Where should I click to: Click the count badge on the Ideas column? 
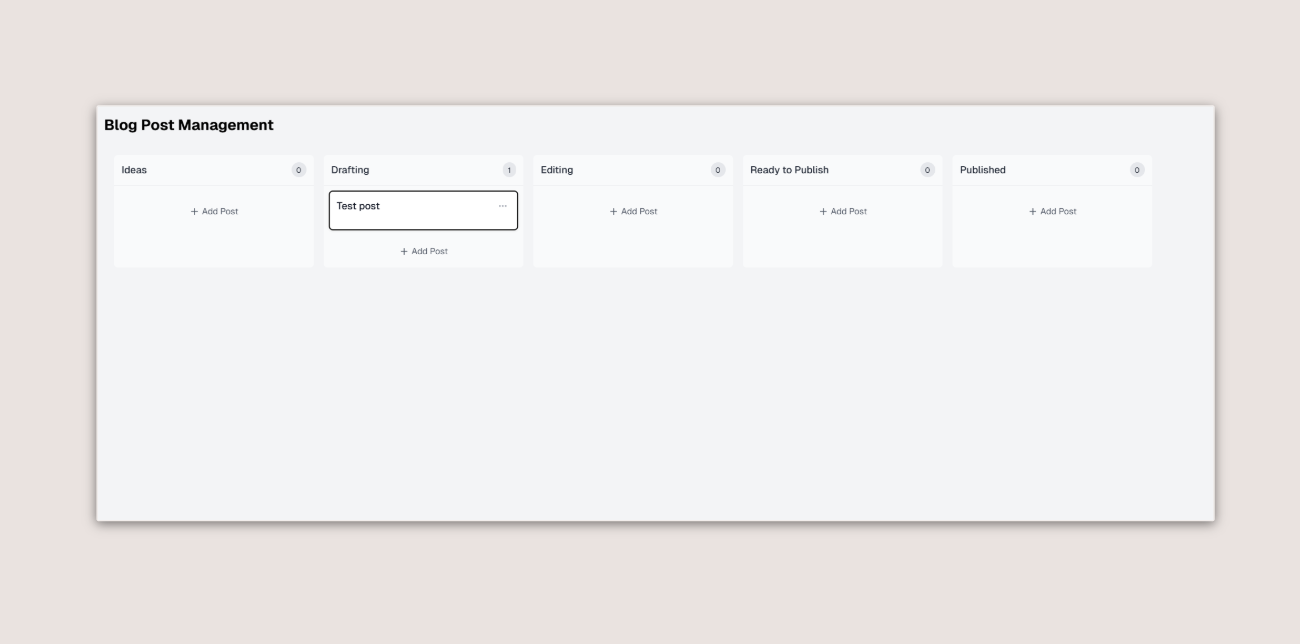[x=298, y=170]
